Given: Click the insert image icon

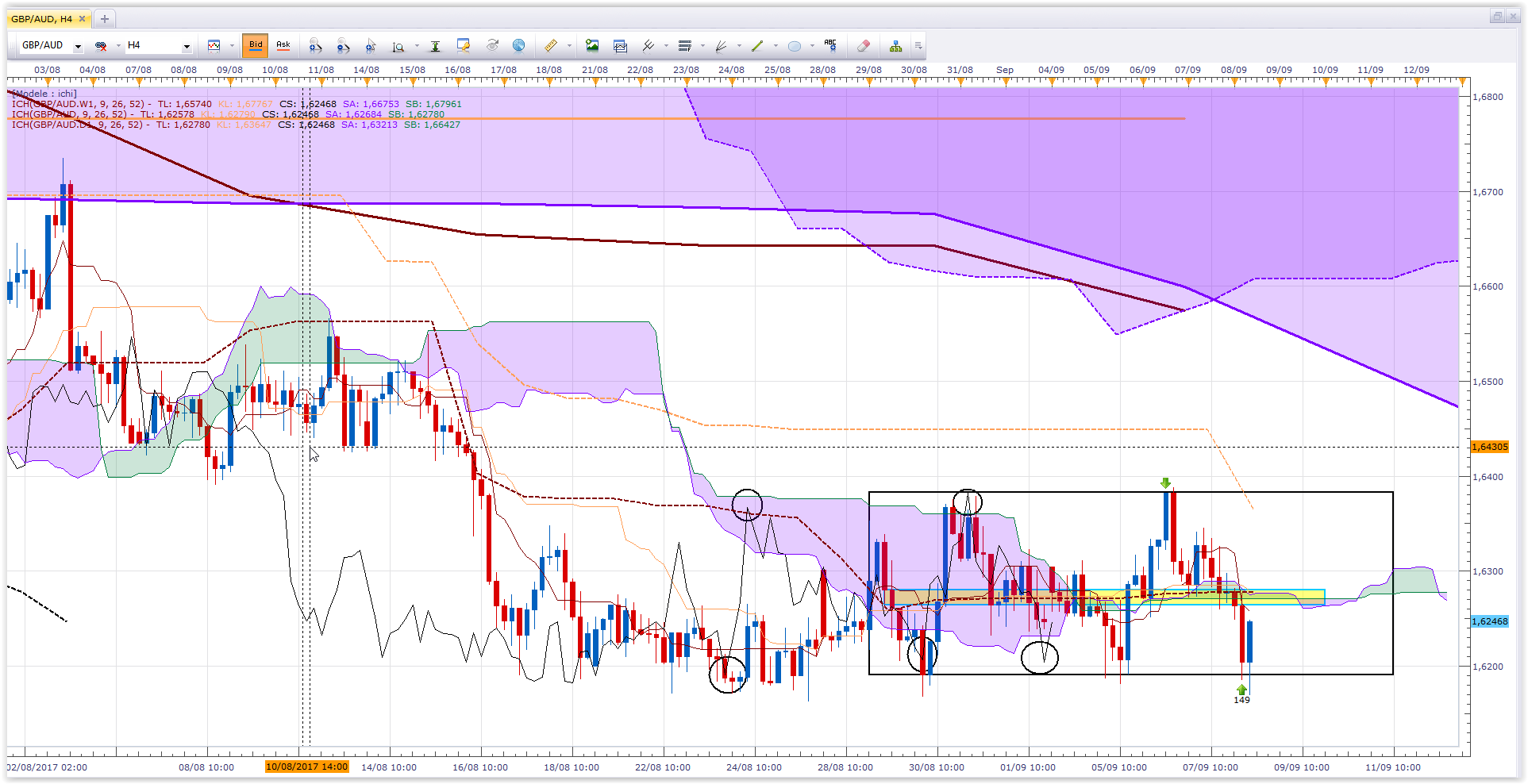Looking at the screenshot, I should 592,46.
